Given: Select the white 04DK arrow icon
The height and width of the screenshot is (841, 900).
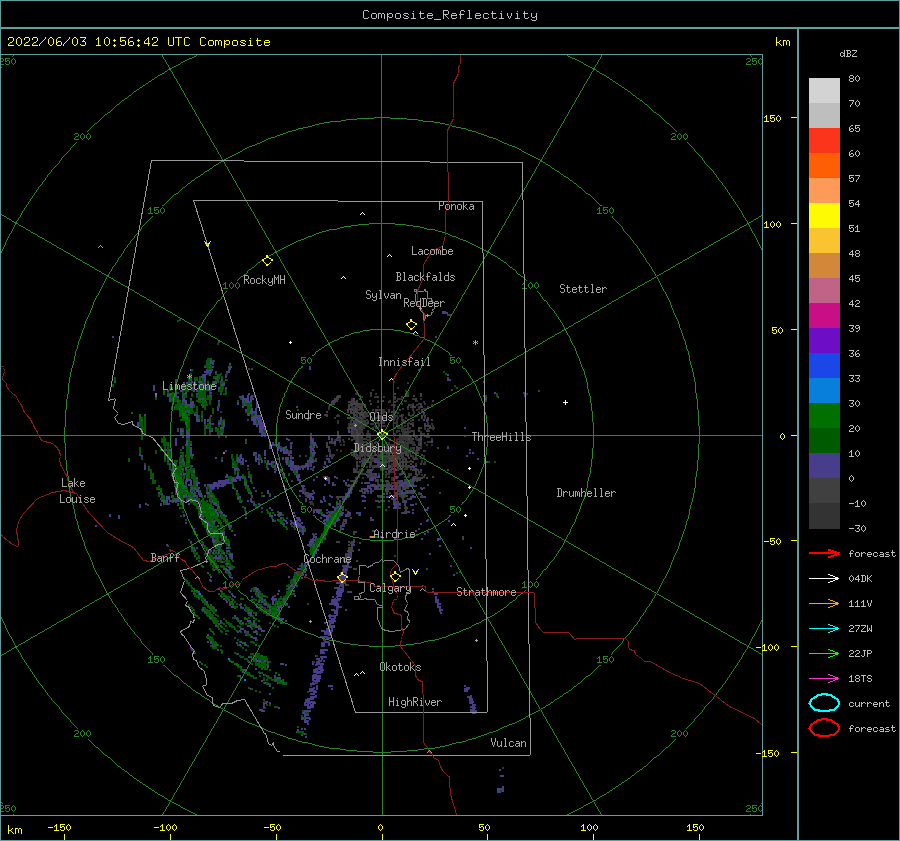Looking at the screenshot, I should point(824,579).
